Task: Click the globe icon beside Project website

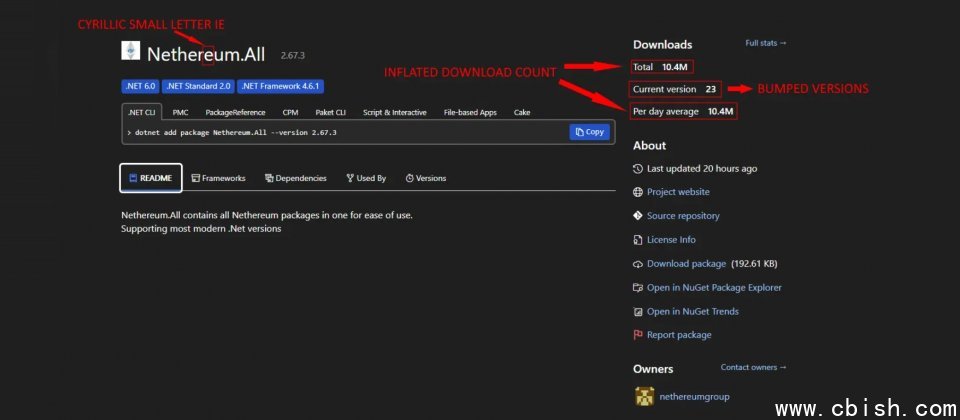Action: (638, 192)
